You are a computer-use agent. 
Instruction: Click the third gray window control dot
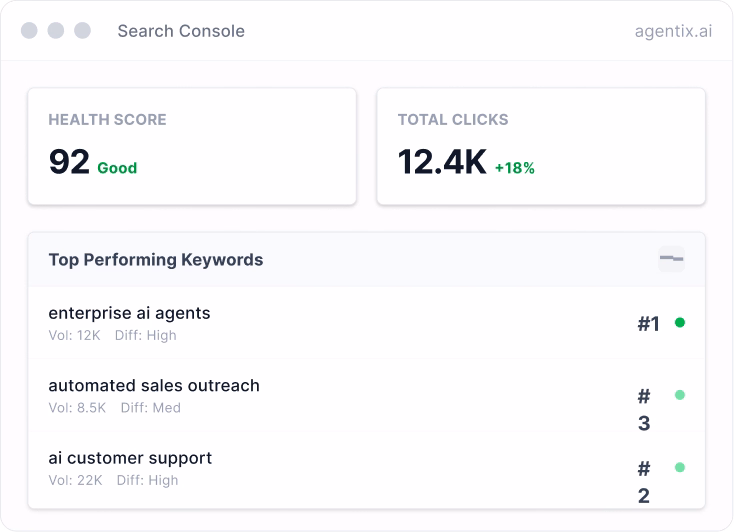(82, 30)
